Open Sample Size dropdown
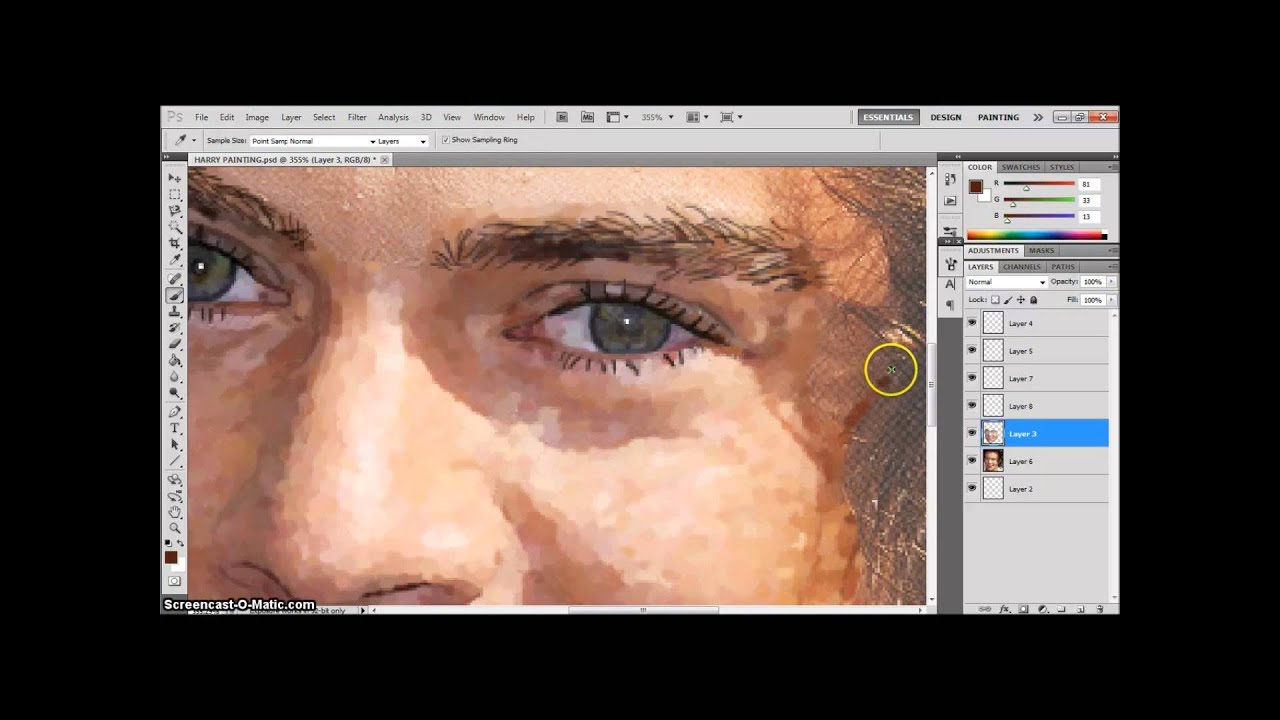 [314, 141]
